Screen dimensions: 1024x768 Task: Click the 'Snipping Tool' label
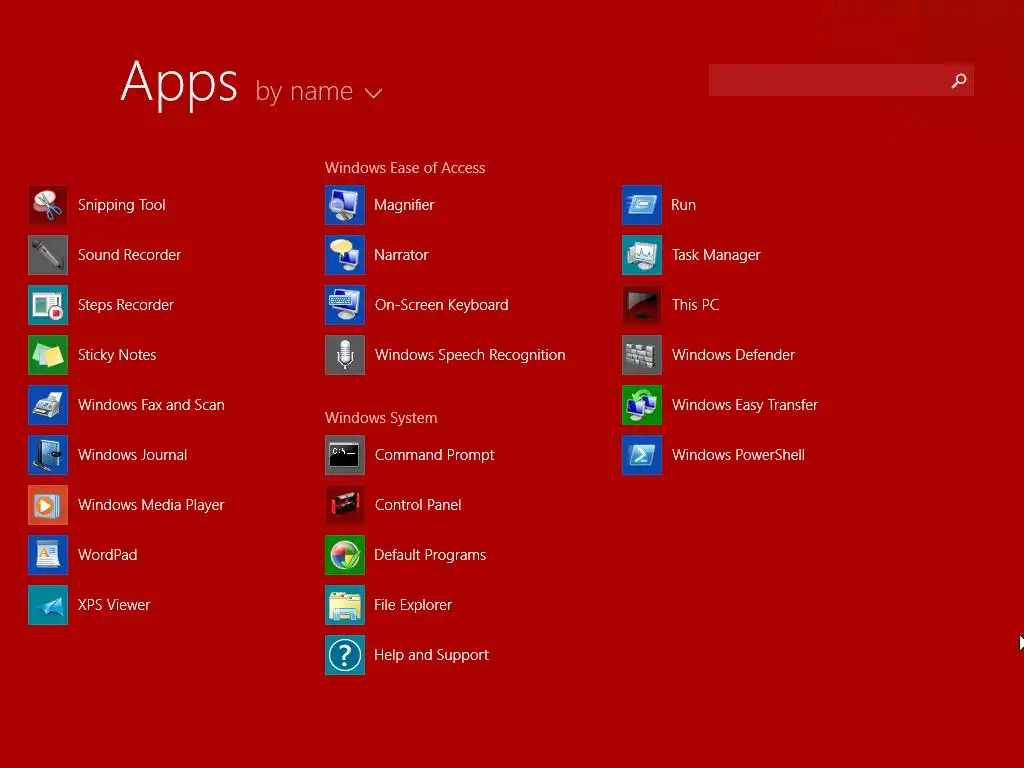click(121, 205)
